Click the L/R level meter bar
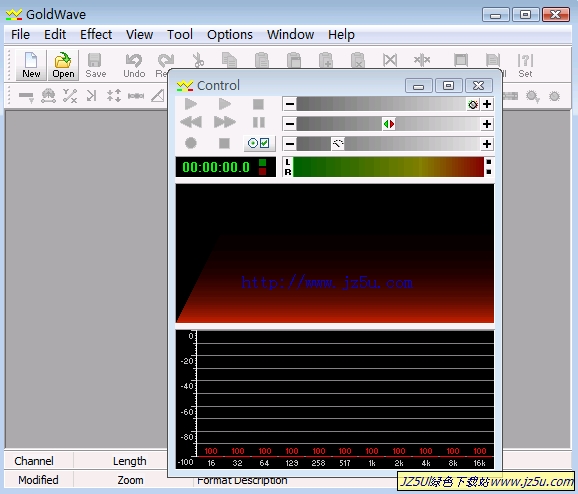Viewport: 578px width, 494px height. [388, 167]
